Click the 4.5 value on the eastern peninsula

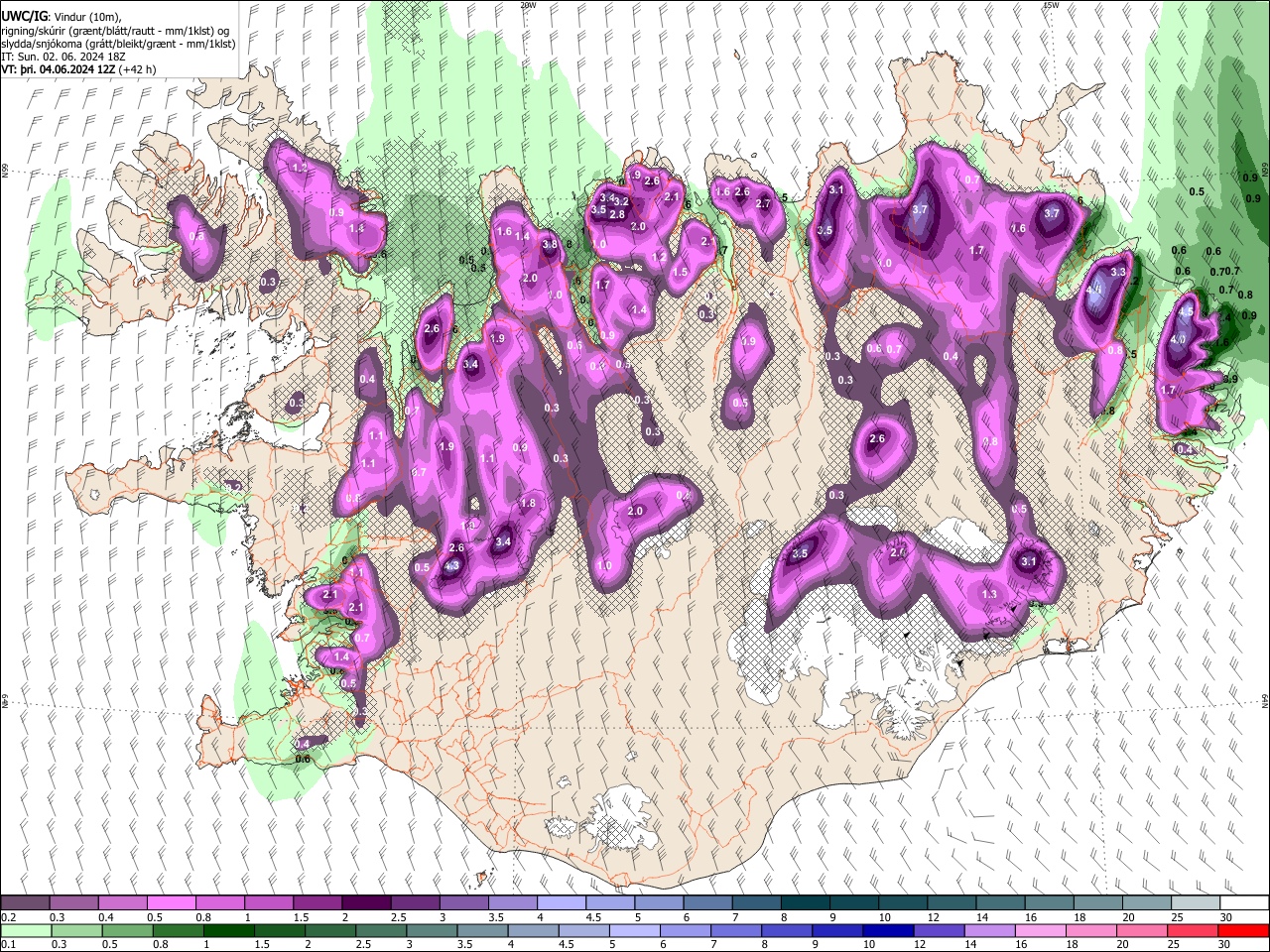point(1186,311)
